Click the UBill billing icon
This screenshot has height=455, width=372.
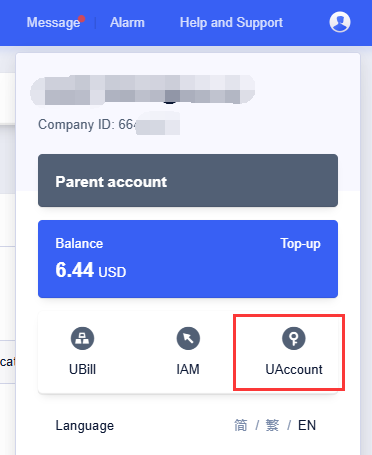pos(82,338)
